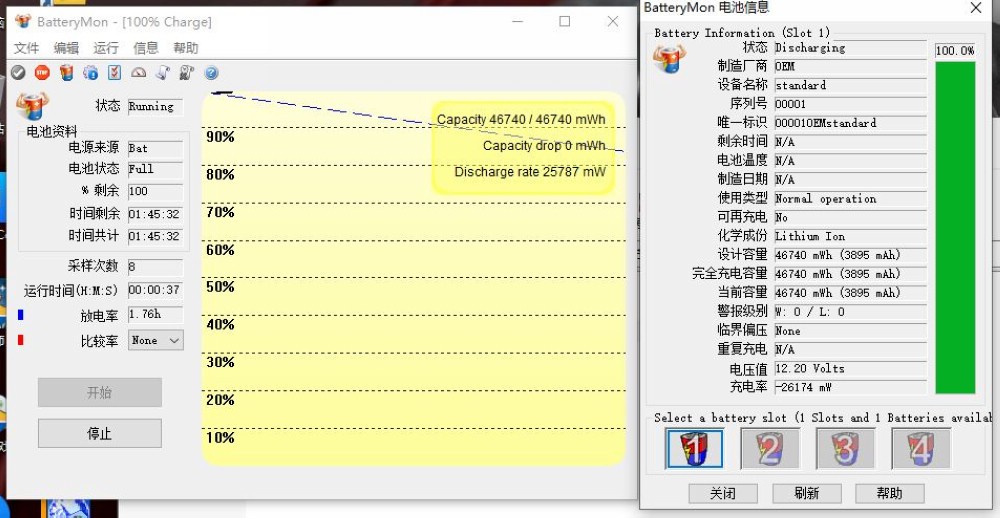Select battery slot 3
This screenshot has height=518, width=1000.
pos(845,448)
